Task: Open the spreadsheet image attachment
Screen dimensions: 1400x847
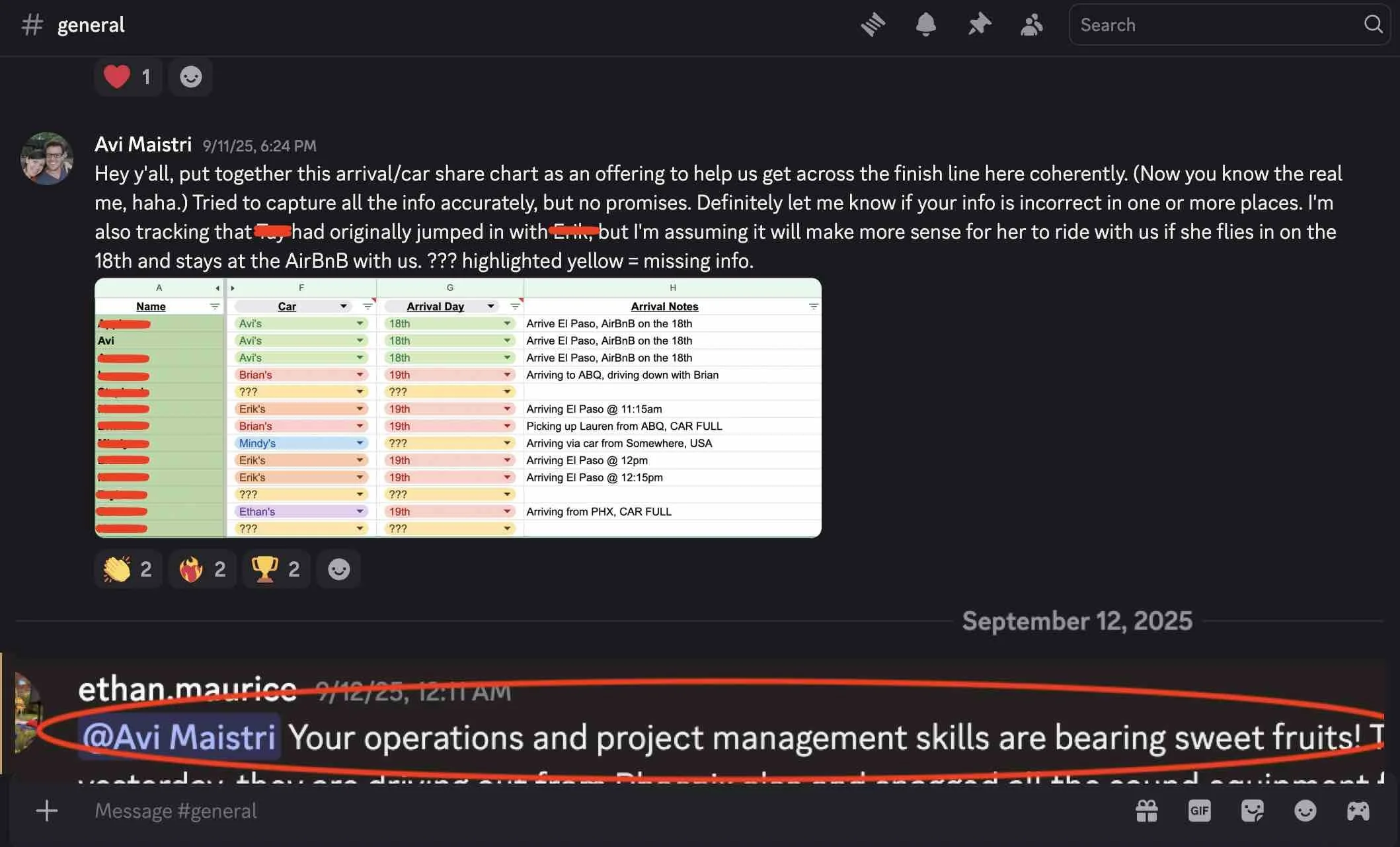Action: [457, 408]
